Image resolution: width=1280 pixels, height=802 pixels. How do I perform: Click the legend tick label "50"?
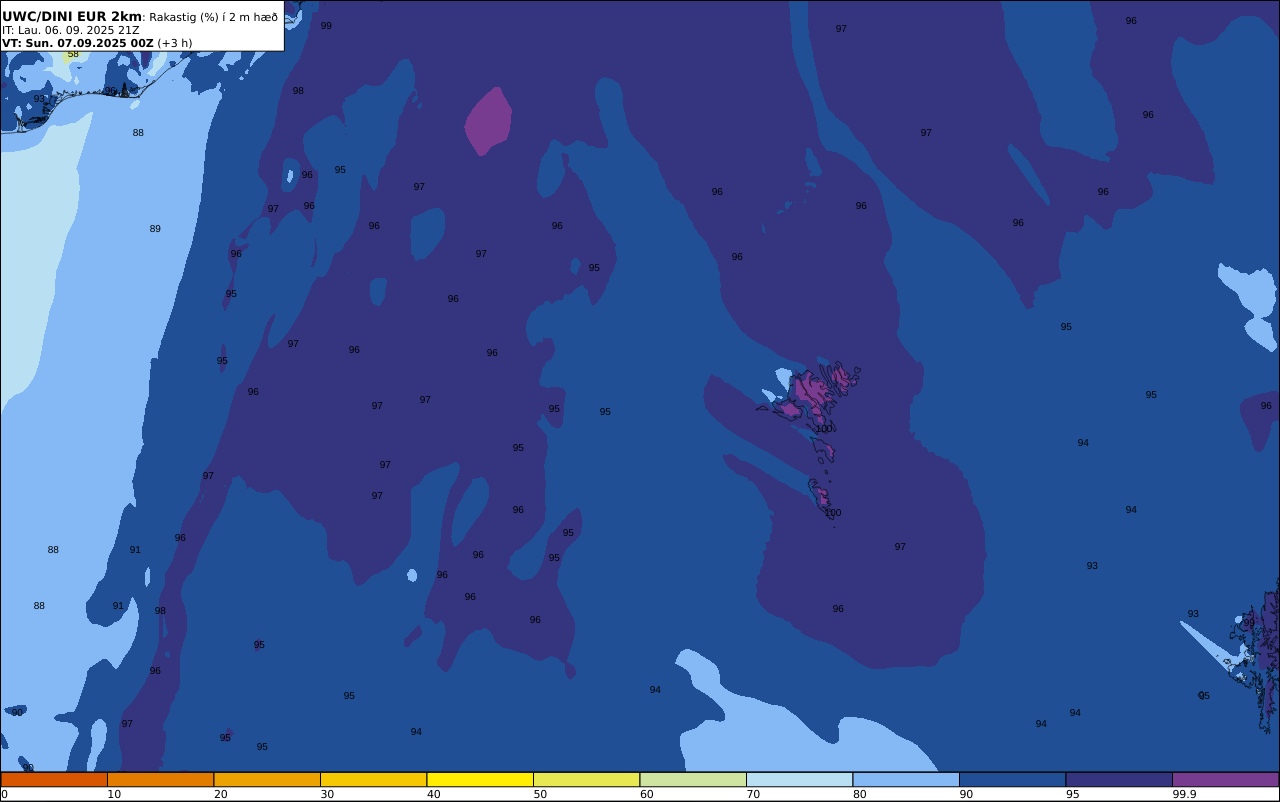[540, 794]
